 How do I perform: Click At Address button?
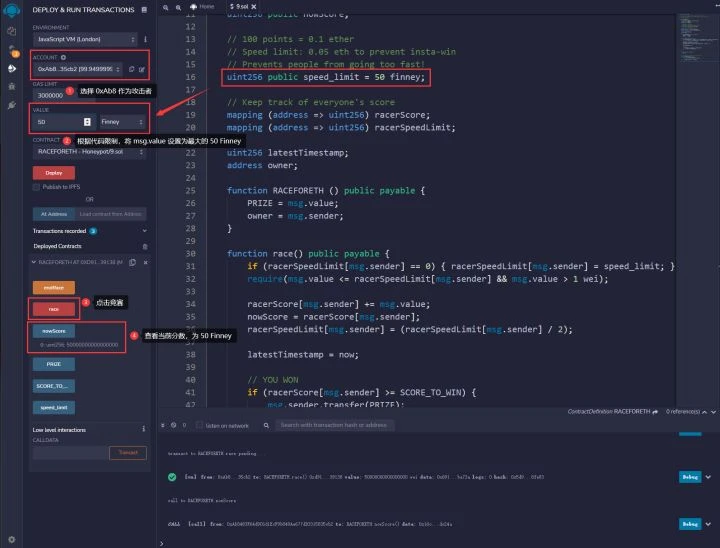click(x=54, y=214)
